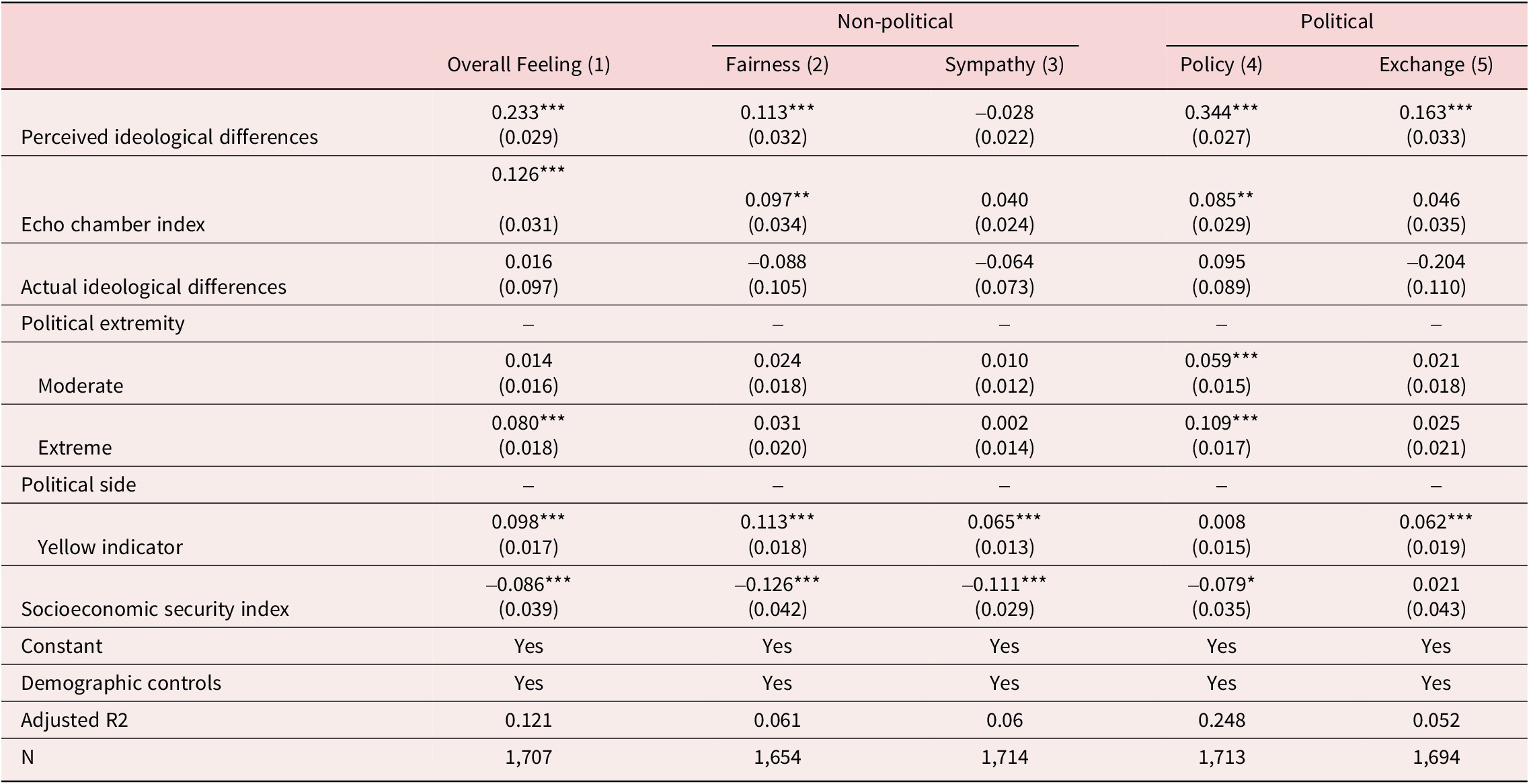The image size is (1529, 784).
Task: Click the Adjusted R2 value 0.248
Action: (1221, 720)
